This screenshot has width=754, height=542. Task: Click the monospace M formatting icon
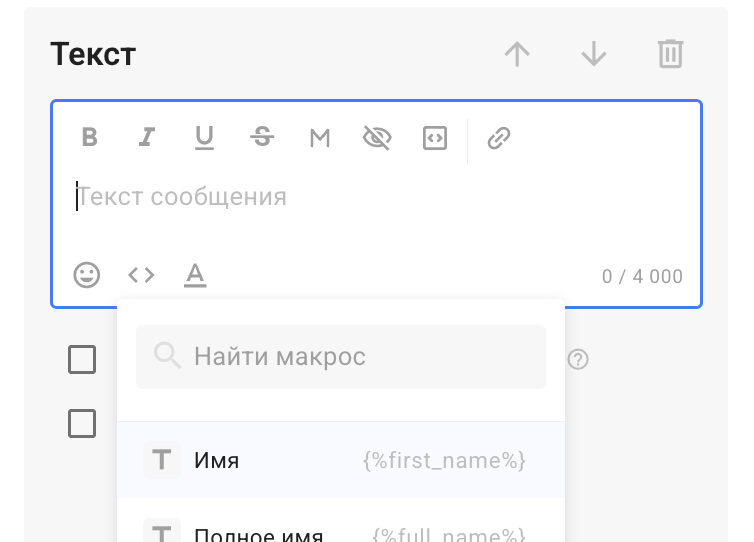pos(319,138)
